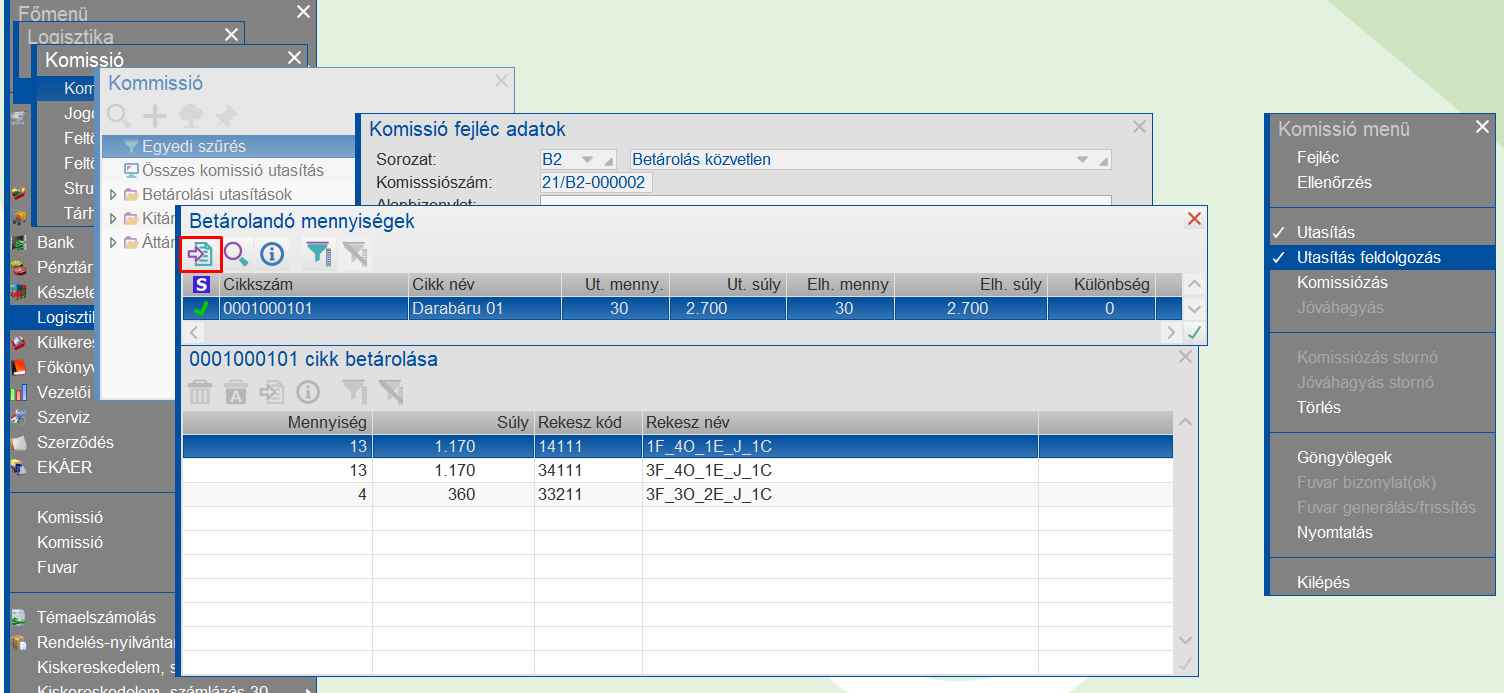Click the Témaelszámolás icon in Főmenü
The image size is (1504, 693).
pyautogui.click(x=18, y=617)
